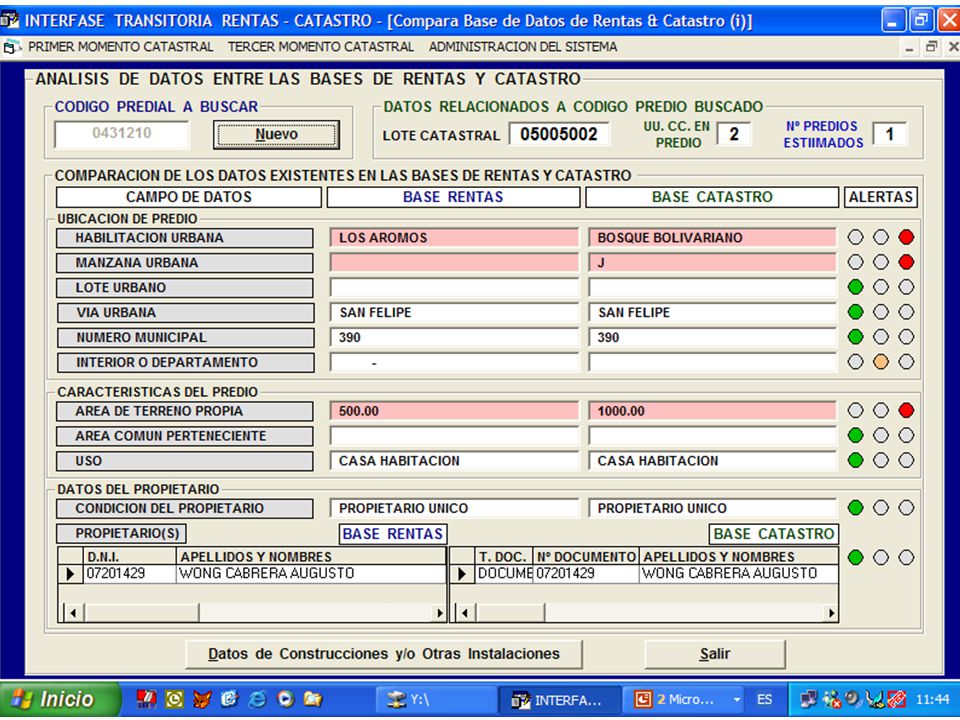Click the red alert light for MANZANA URBANA
The height and width of the screenshot is (720, 960).
point(906,263)
